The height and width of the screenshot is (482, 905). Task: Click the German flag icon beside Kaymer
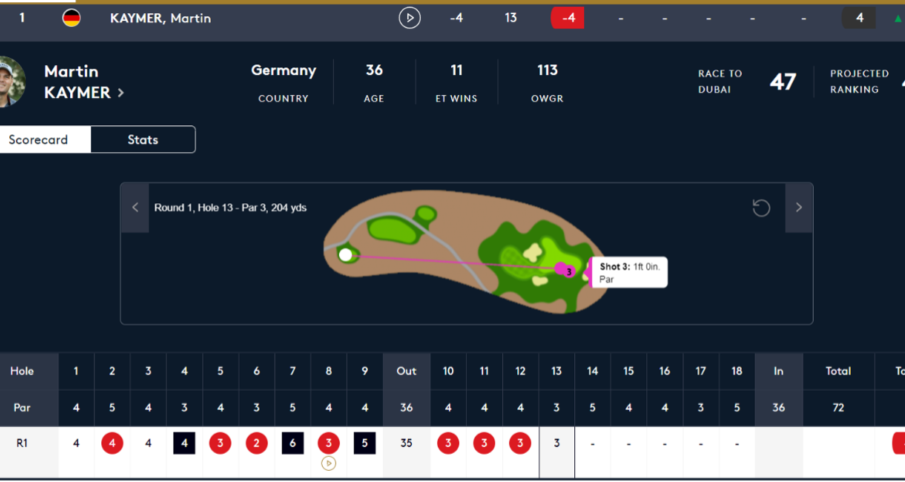[72, 18]
